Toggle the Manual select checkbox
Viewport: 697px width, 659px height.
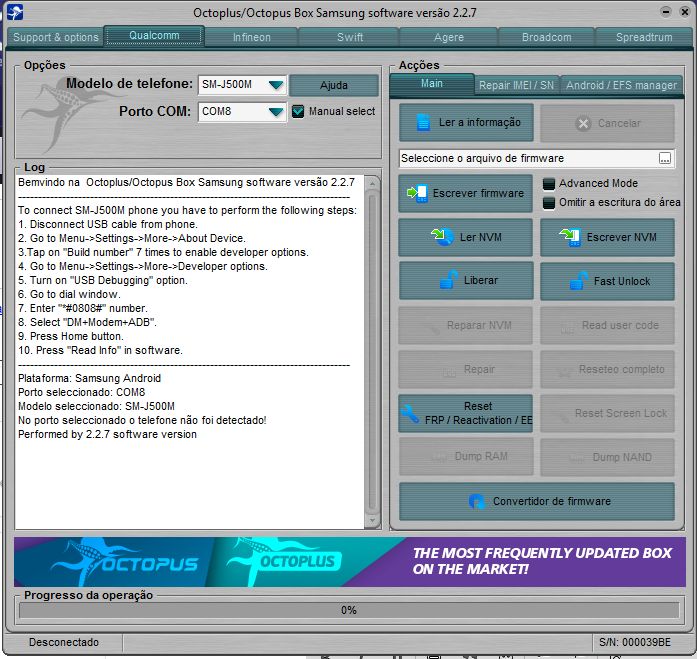[298, 111]
